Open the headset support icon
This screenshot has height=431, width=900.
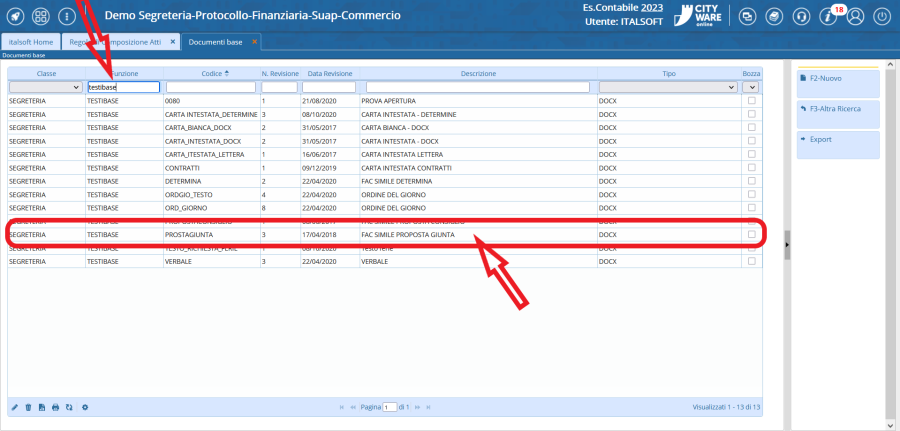801,17
